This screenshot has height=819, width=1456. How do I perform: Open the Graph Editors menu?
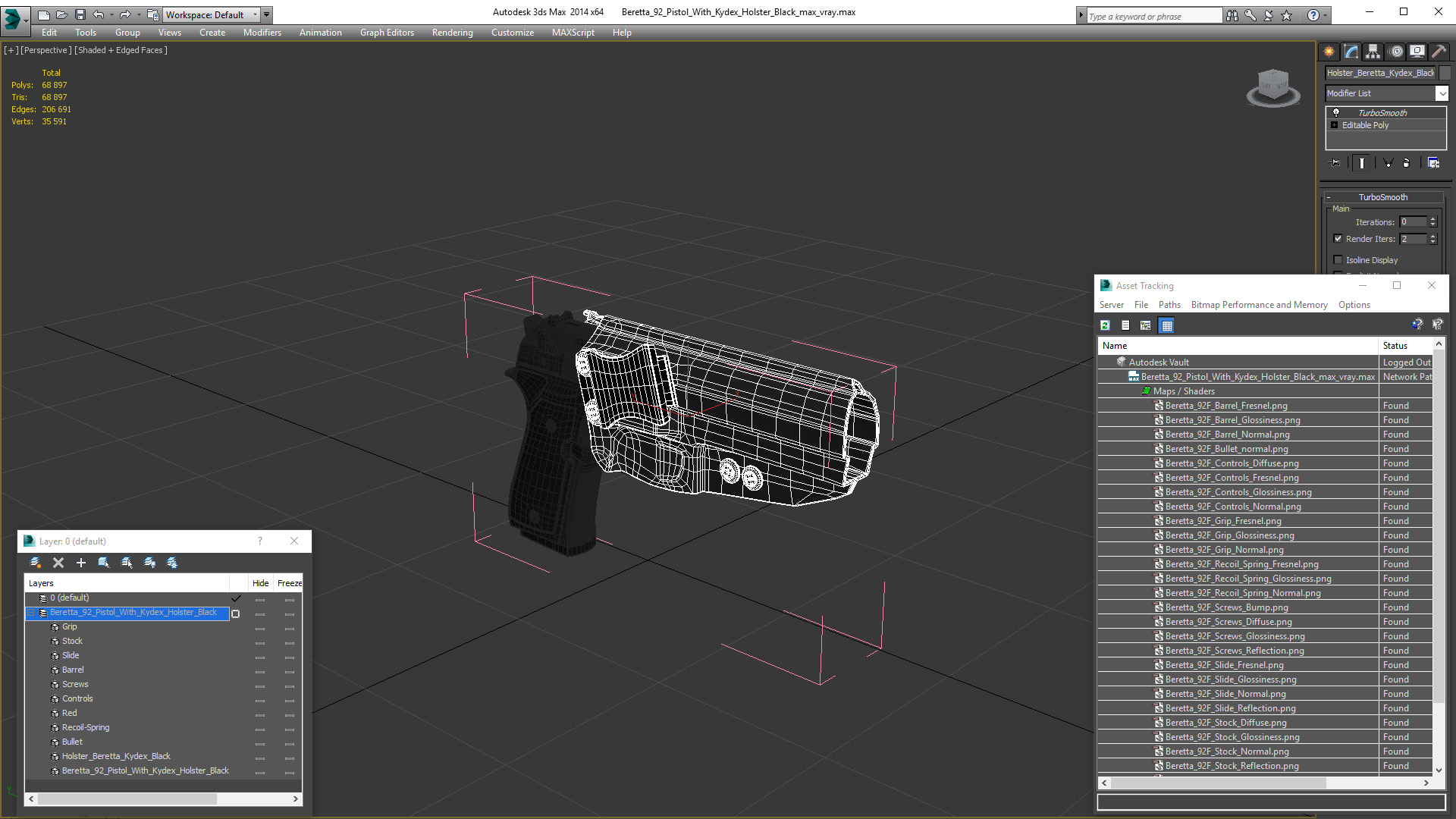(387, 33)
